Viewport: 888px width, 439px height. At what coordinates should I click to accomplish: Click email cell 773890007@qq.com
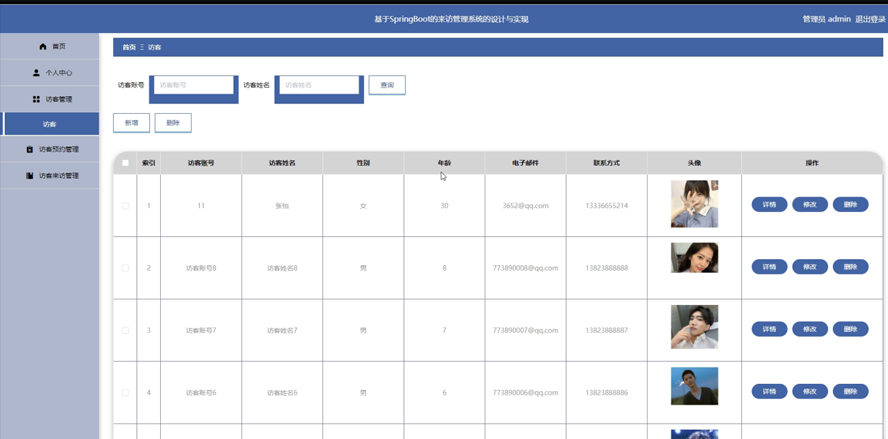(526, 330)
